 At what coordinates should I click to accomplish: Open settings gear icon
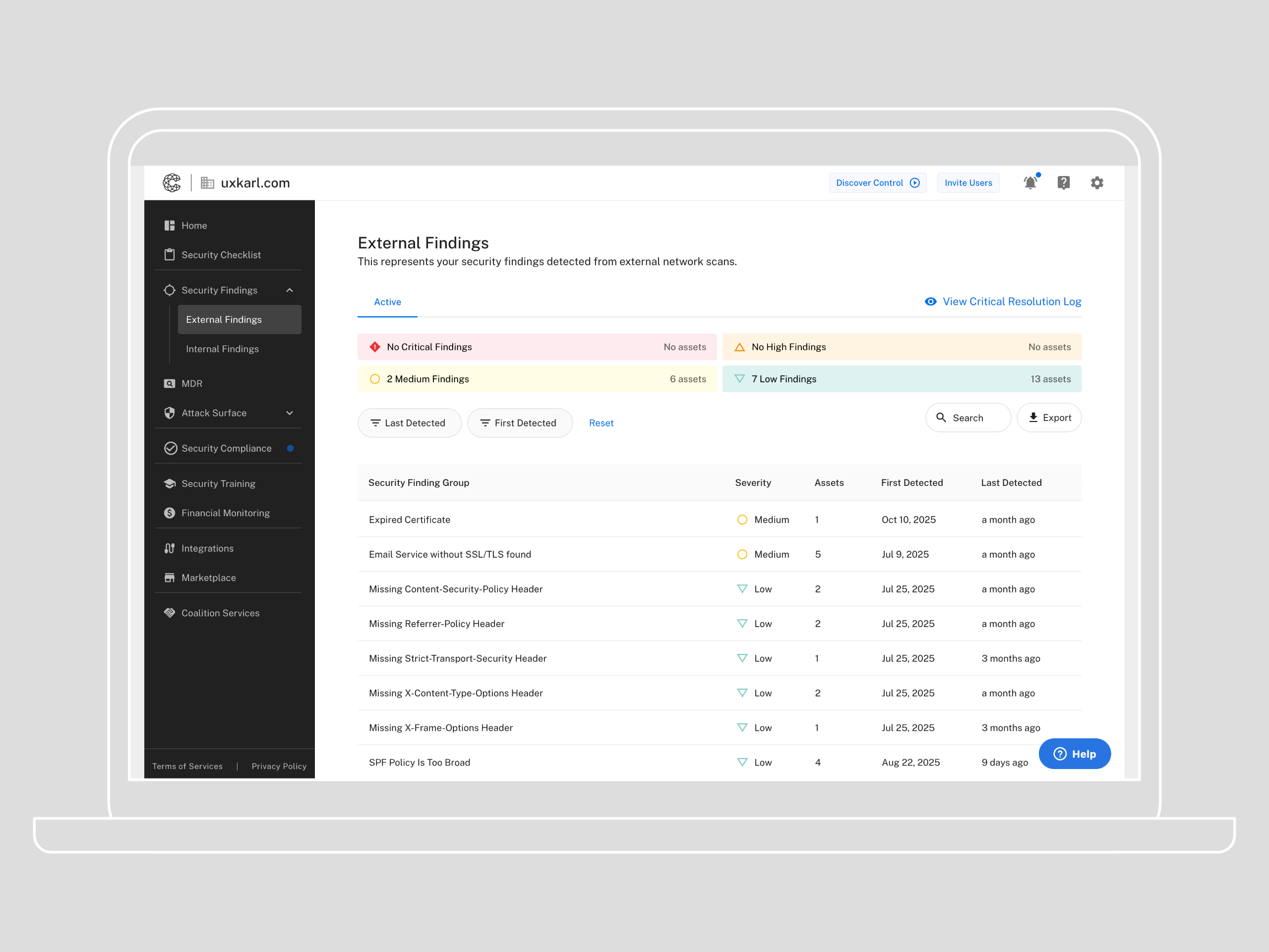1097,183
